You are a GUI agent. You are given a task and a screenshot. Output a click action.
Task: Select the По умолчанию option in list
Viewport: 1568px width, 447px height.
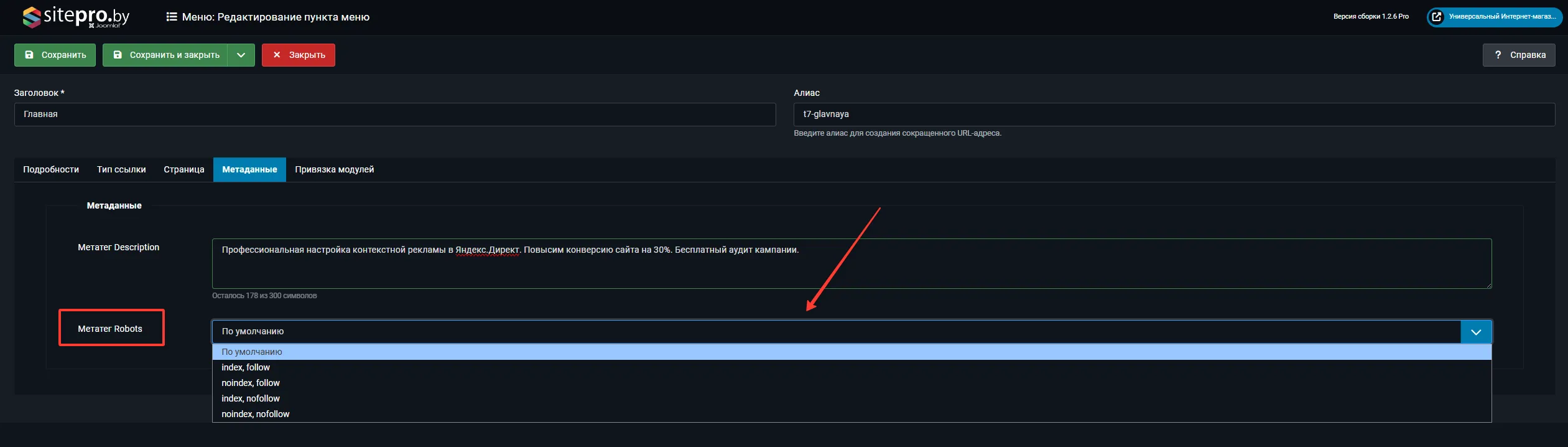[x=252, y=352]
